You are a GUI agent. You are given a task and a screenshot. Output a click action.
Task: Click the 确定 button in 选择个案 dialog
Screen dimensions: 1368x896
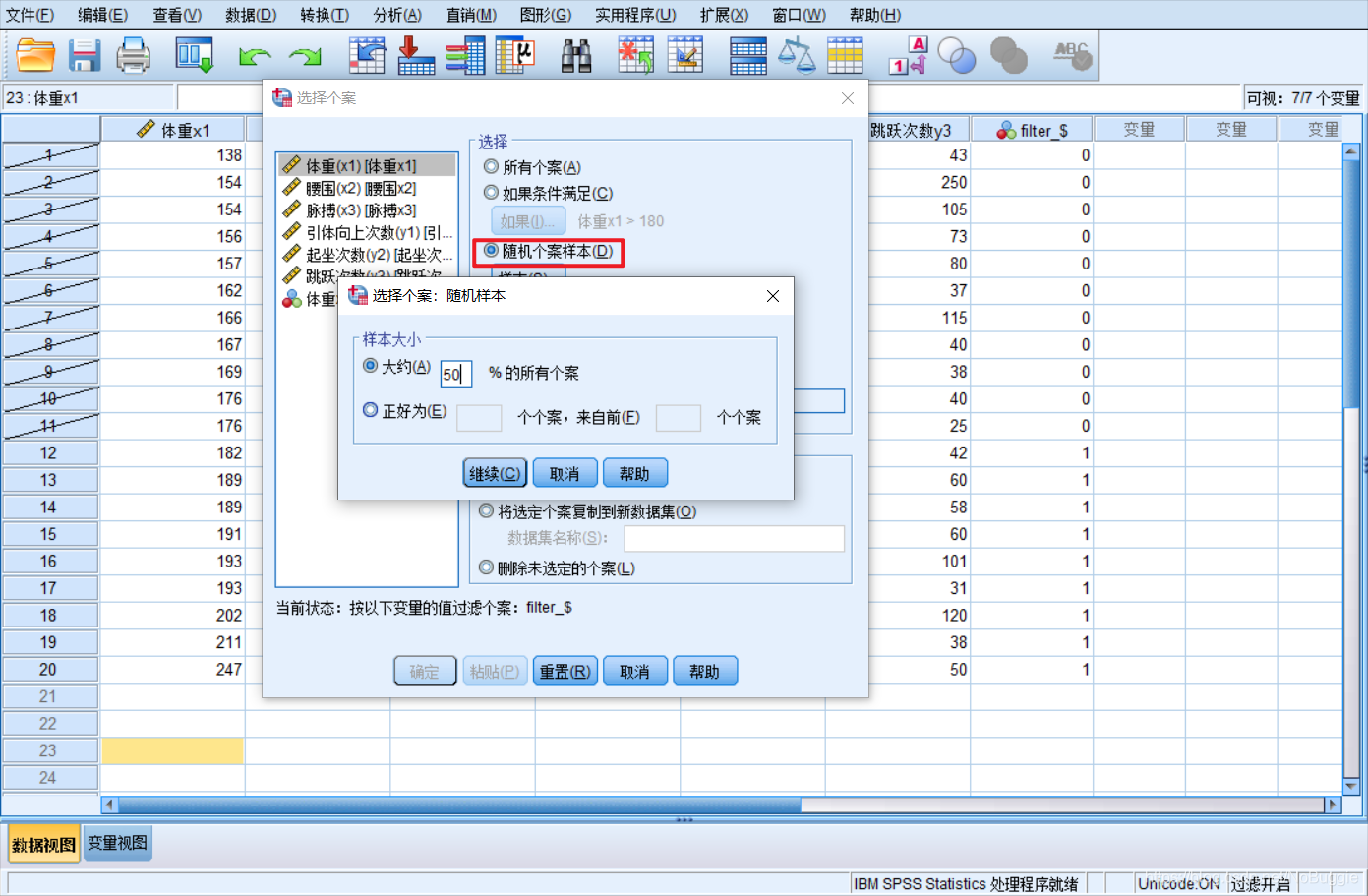coord(425,672)
